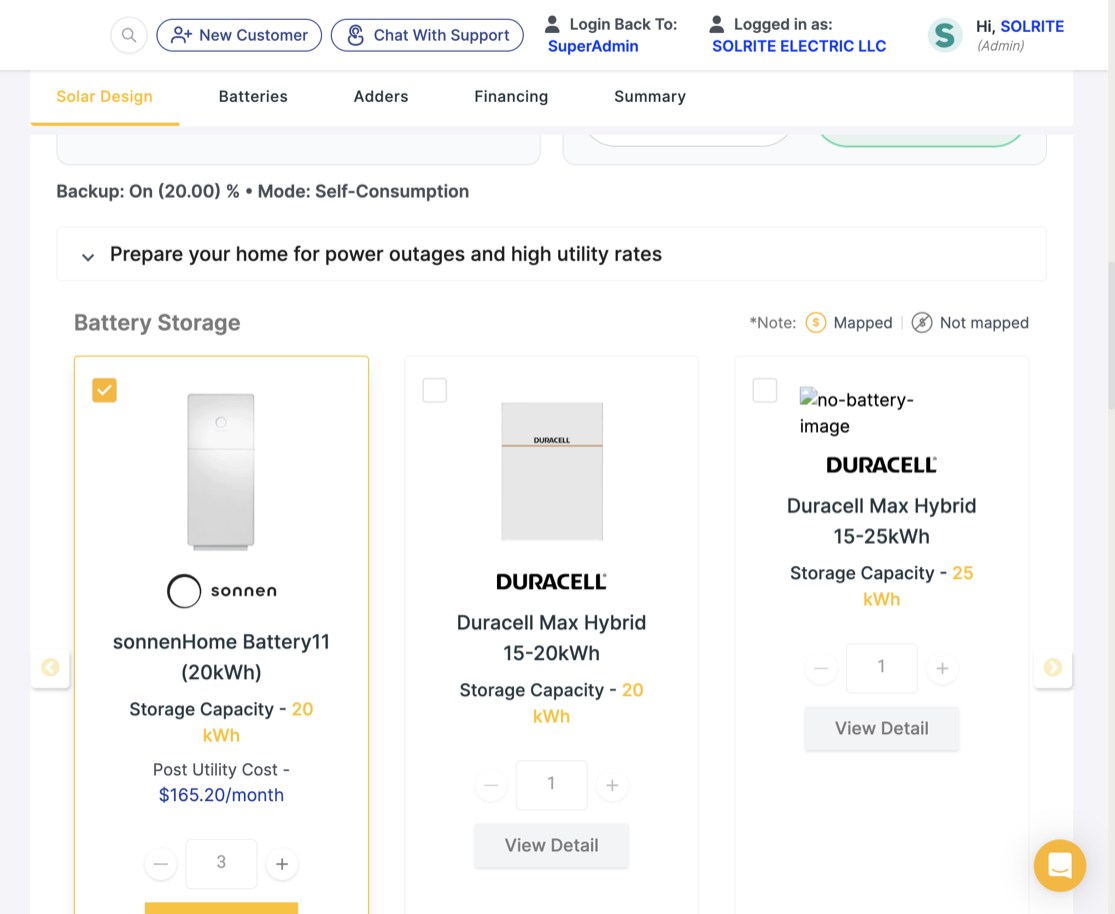This screenshot has height=914, width=1115.
Task: Switch to the Solar Design tab
Action: coord(105,97)
